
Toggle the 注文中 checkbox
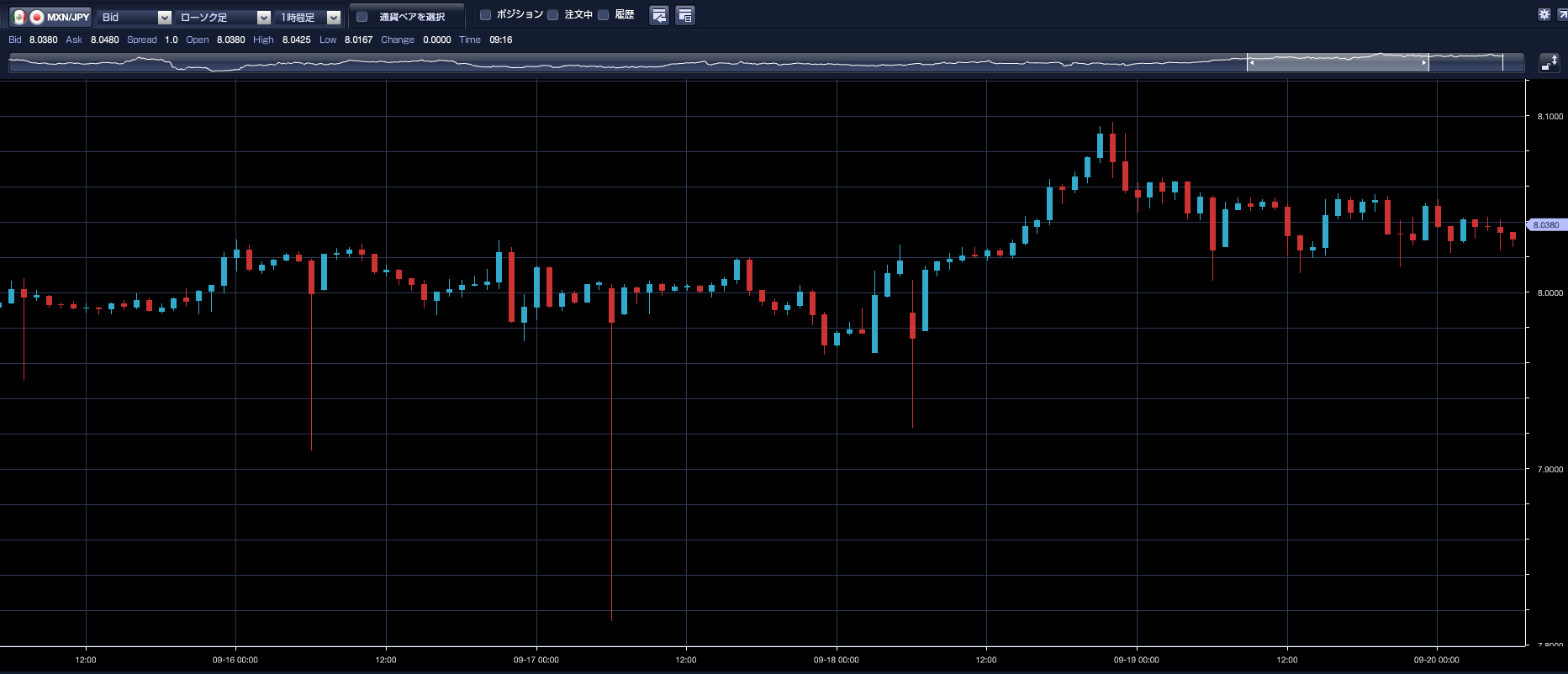click(553, 15)
